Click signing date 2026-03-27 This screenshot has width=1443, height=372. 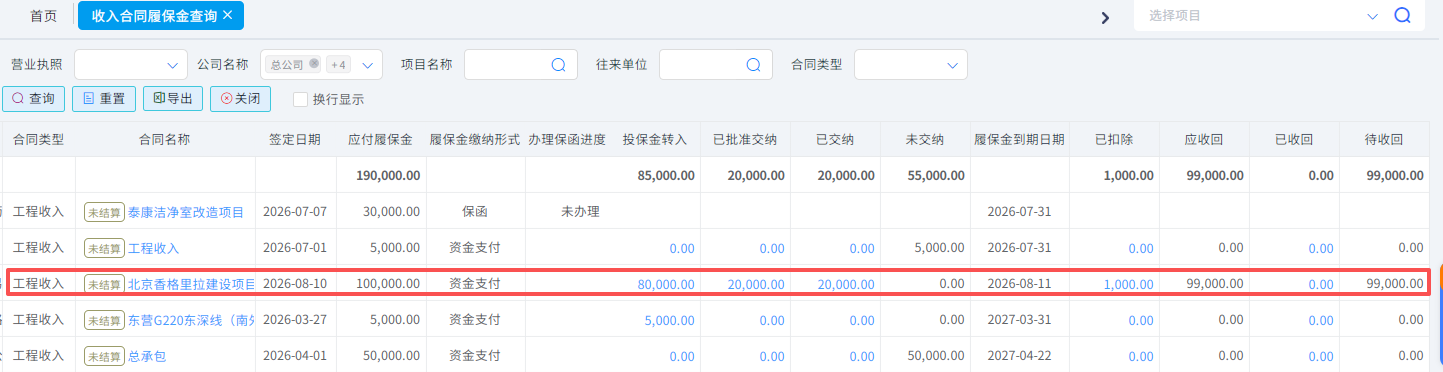point(295,321)
